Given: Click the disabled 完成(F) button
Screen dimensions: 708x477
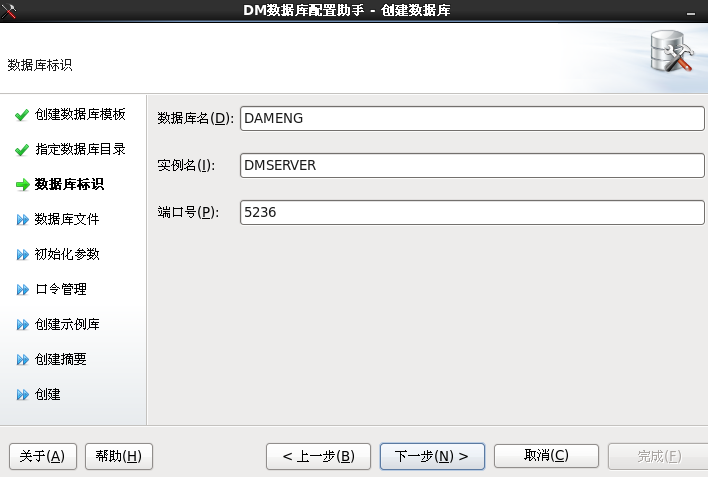Looking at the screenshot, I should tap(659, 456).
